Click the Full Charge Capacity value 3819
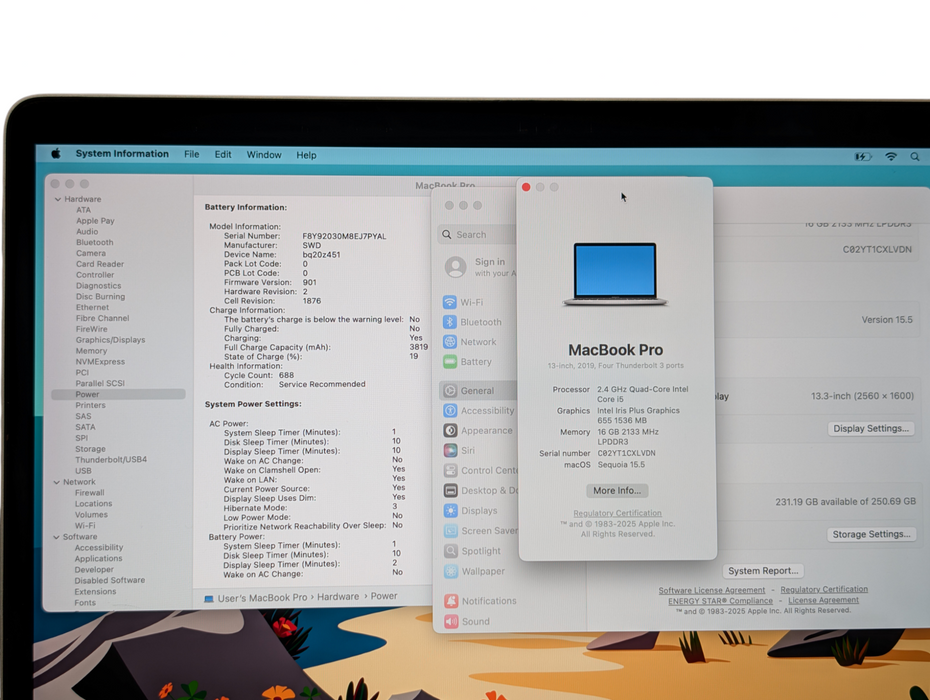The width and height of the screenshot is (930, 700). coord(418,347)
